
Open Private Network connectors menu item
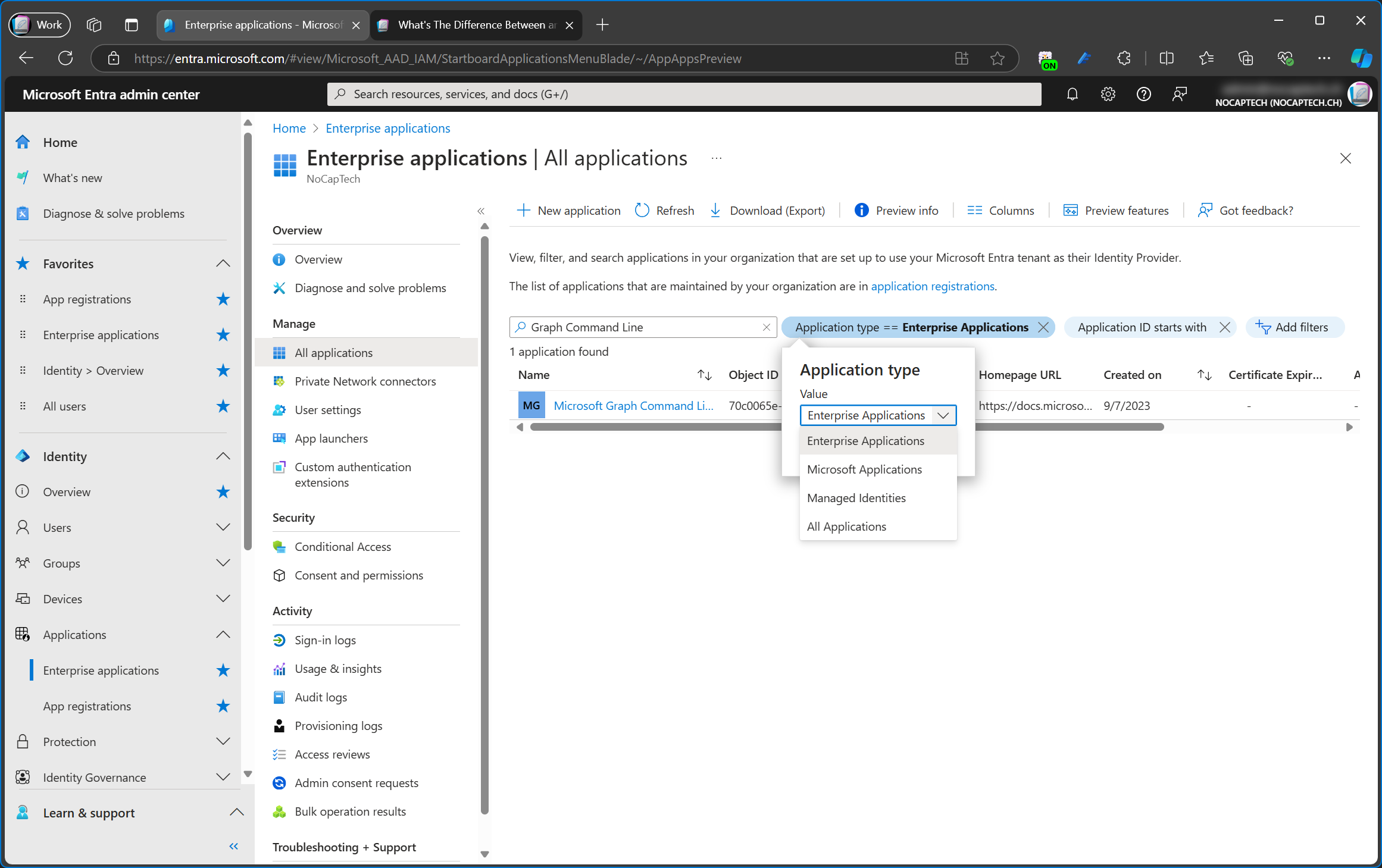click(365, 381)
